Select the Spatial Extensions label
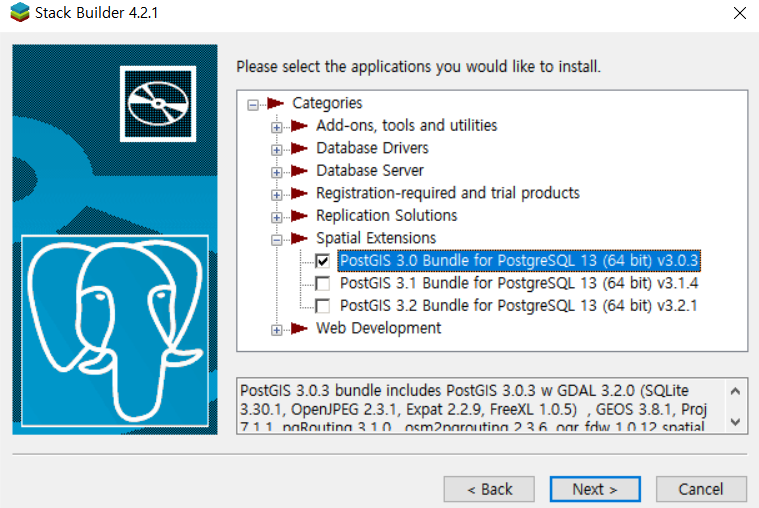The width and height of the screenshot is (759, 508). pyautogui.click(x=376, y=238)
